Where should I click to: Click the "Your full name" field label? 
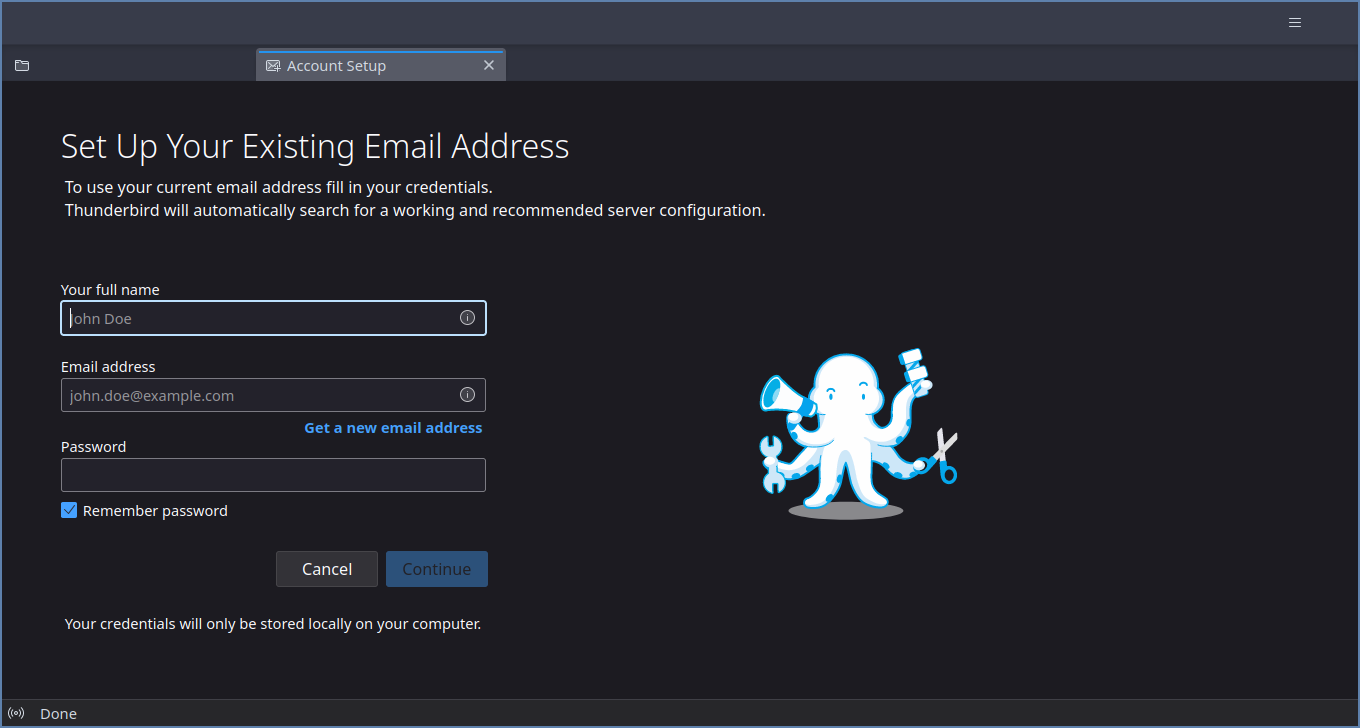(110, 290)
